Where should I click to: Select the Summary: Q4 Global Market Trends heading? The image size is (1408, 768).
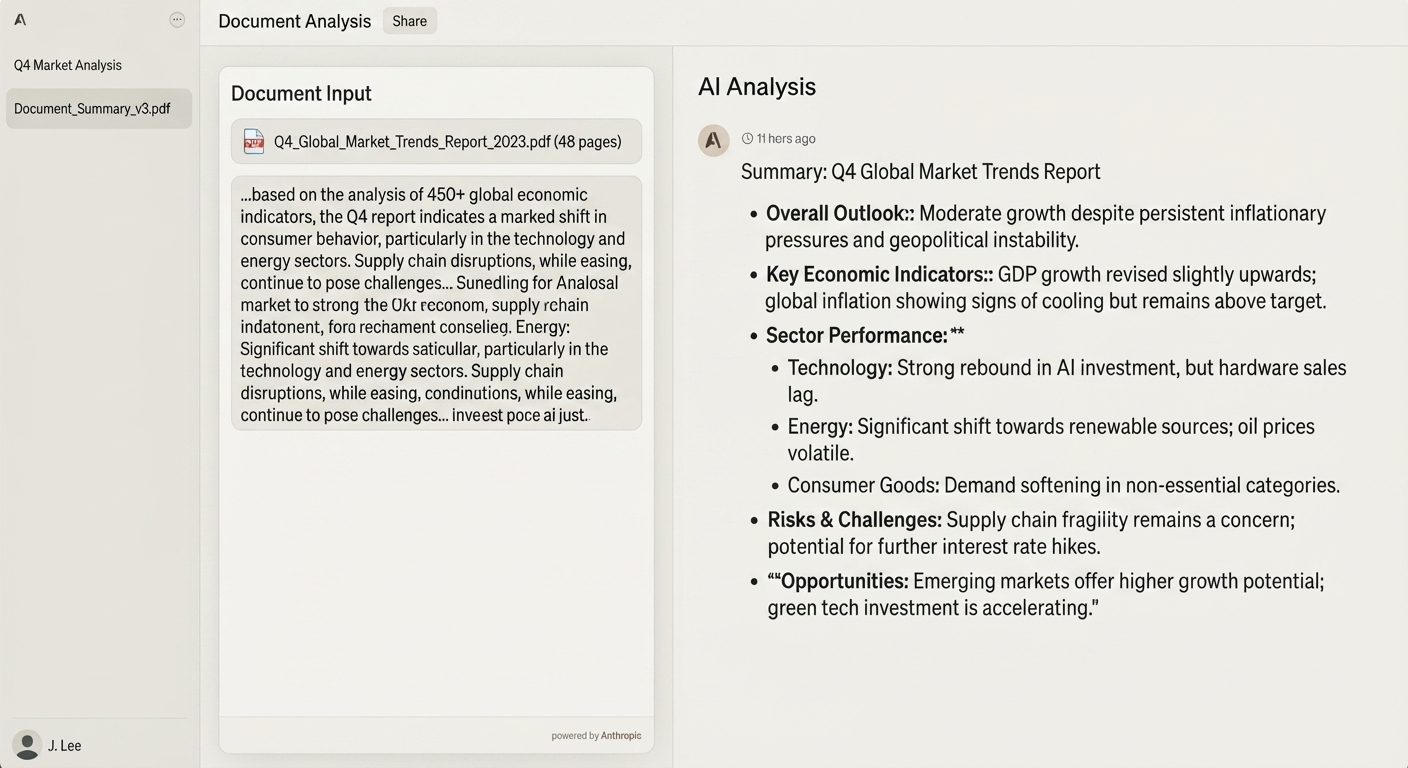(x=921, y=172)
